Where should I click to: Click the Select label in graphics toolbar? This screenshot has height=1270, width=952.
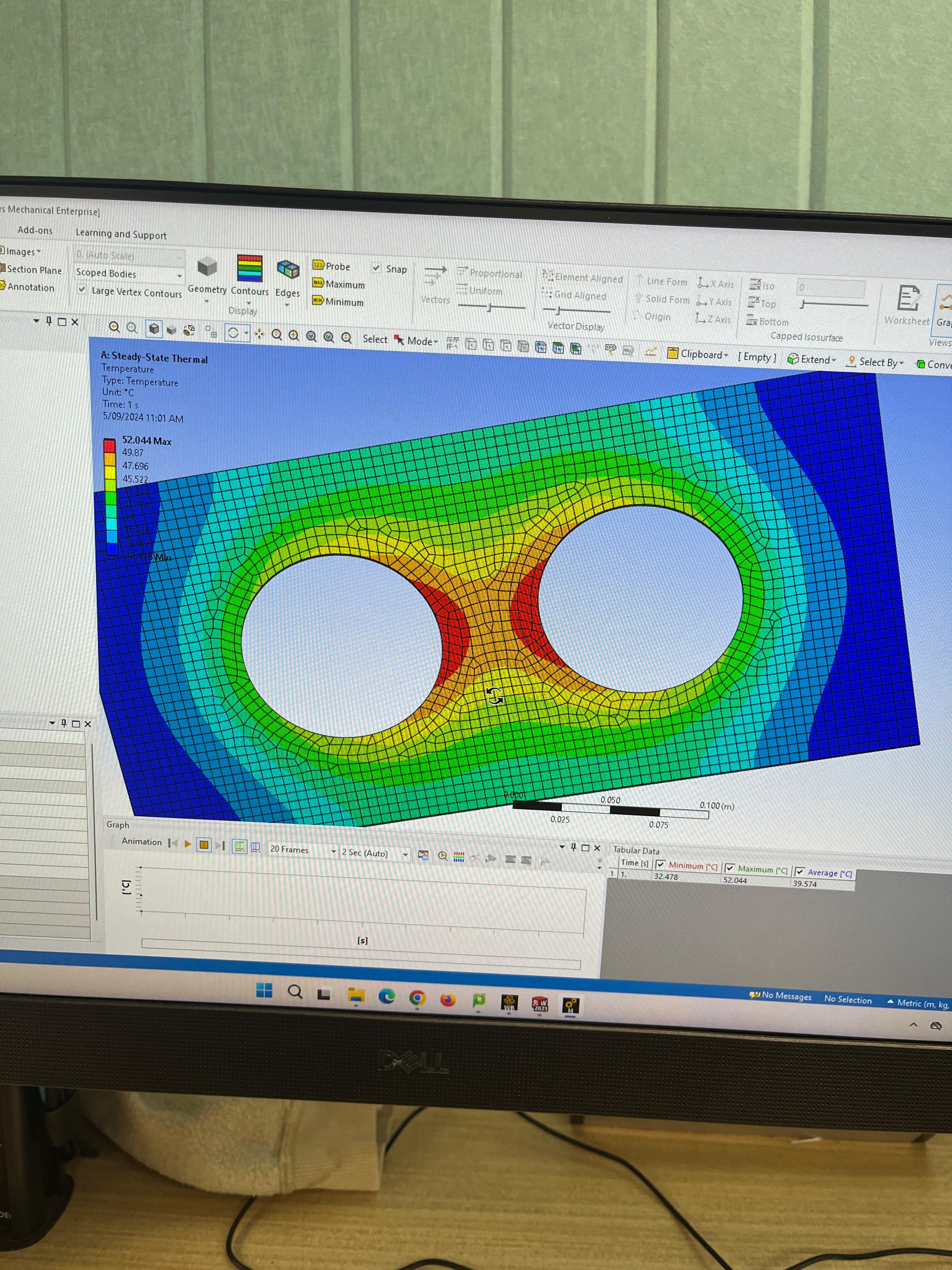375,339
